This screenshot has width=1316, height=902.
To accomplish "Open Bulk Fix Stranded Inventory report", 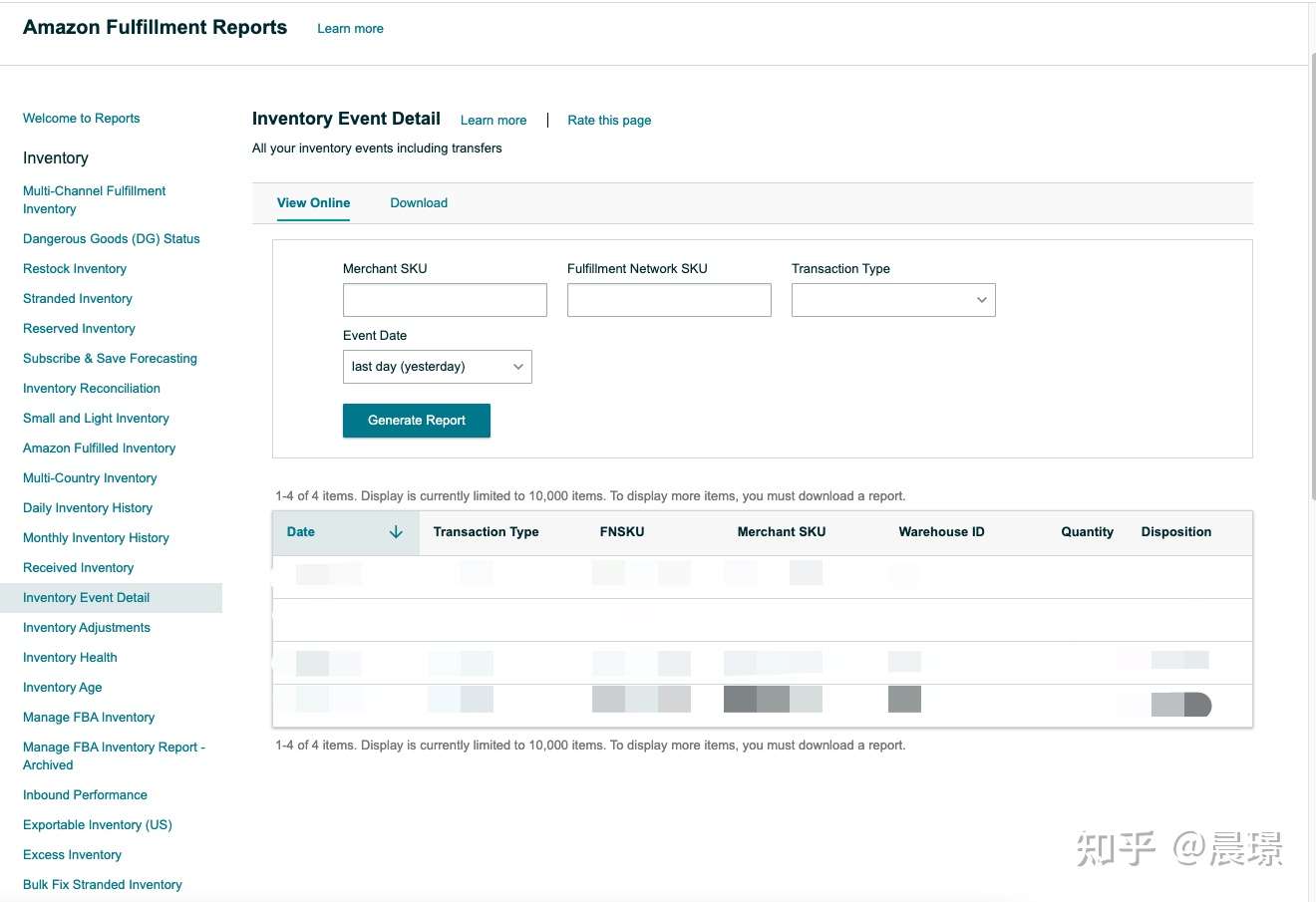I will (103, 885).
